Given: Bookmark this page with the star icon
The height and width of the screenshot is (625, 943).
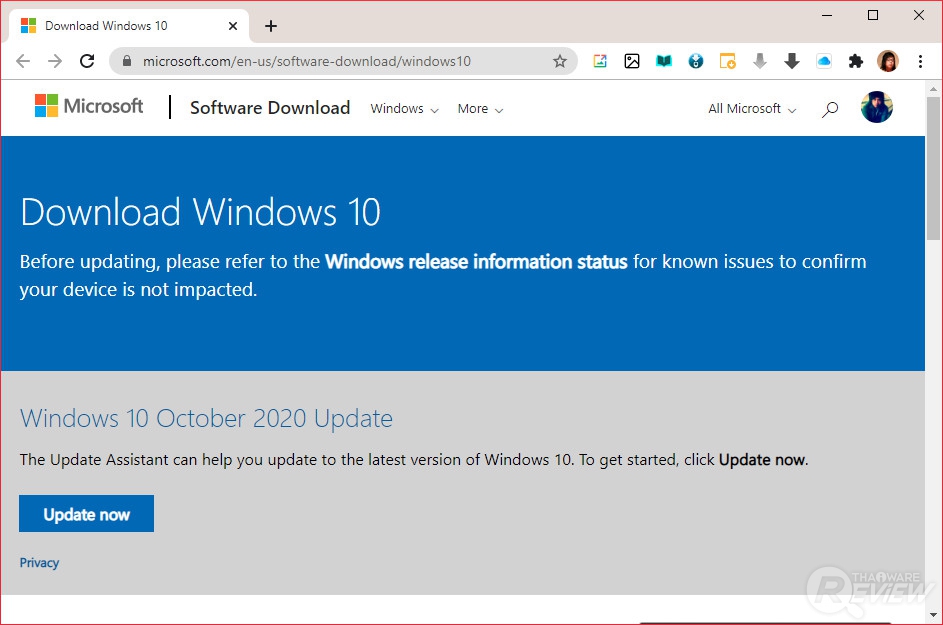Looking at the screenshot, I should coord(560,61).
